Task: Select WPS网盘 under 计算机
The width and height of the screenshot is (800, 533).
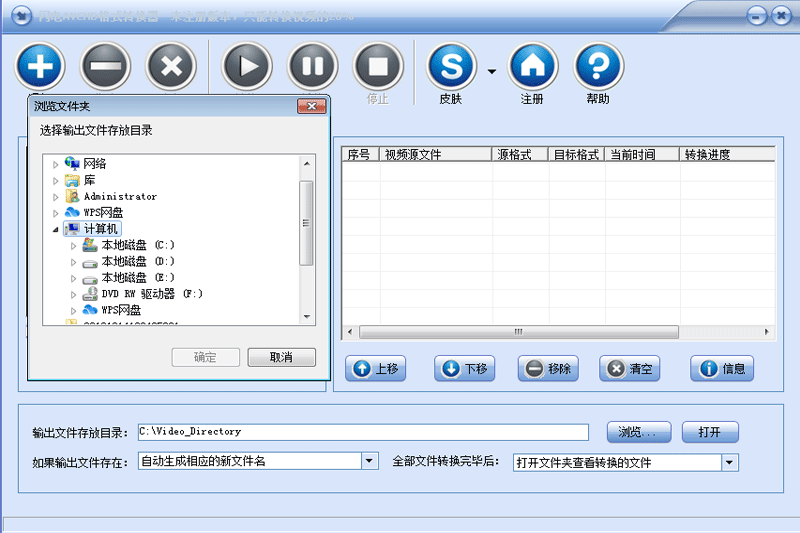Action: [121, 310]
